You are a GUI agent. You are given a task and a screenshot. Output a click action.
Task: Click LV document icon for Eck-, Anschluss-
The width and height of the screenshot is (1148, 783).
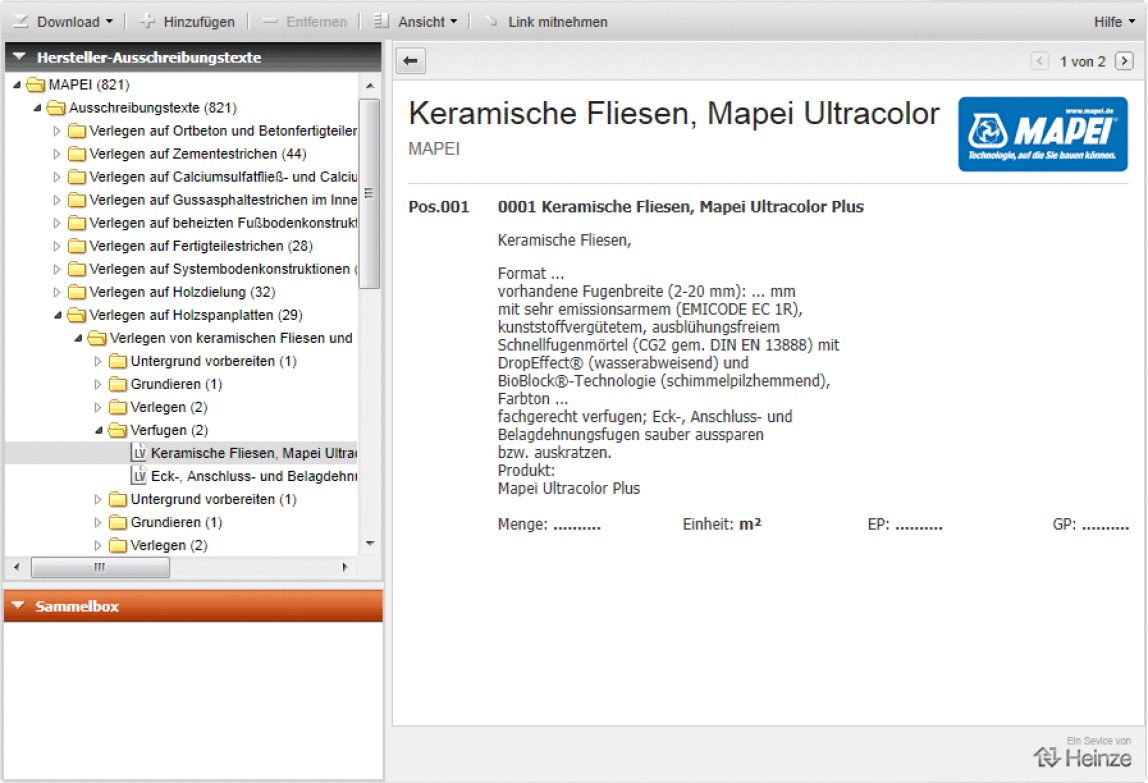pyautogui.click(x=139, y=476)
